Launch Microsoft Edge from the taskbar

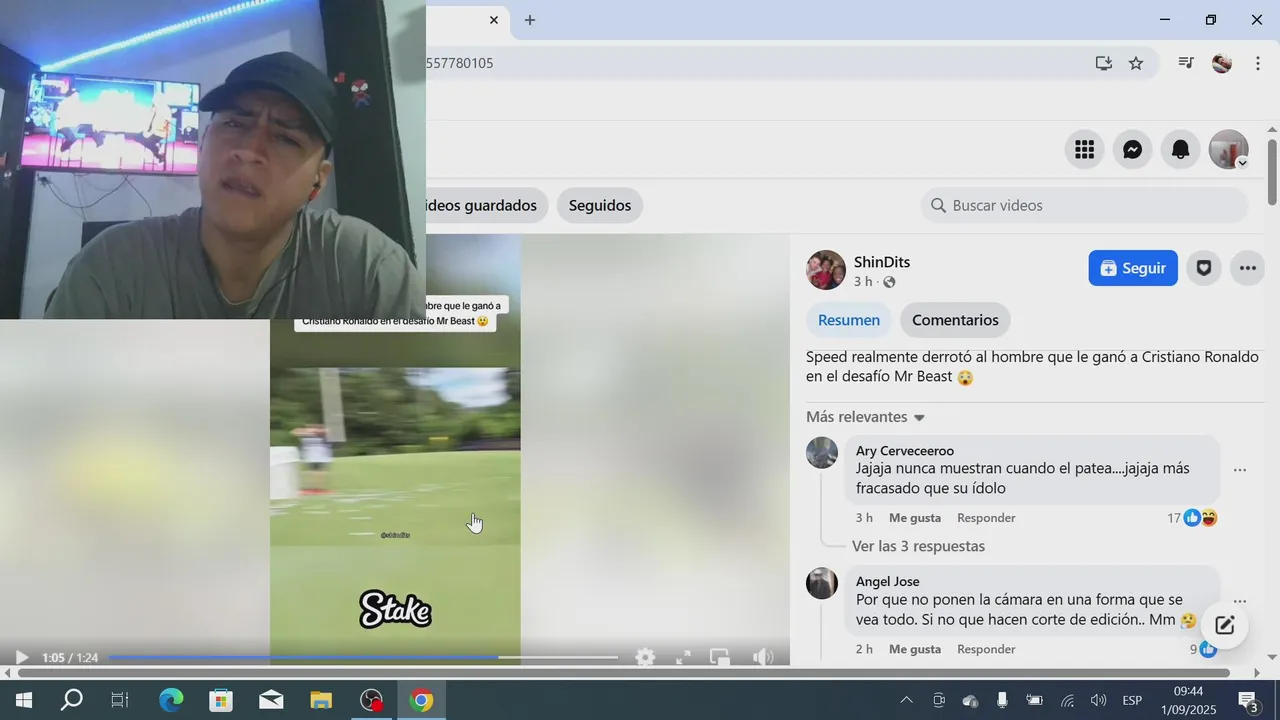point(171,700)
